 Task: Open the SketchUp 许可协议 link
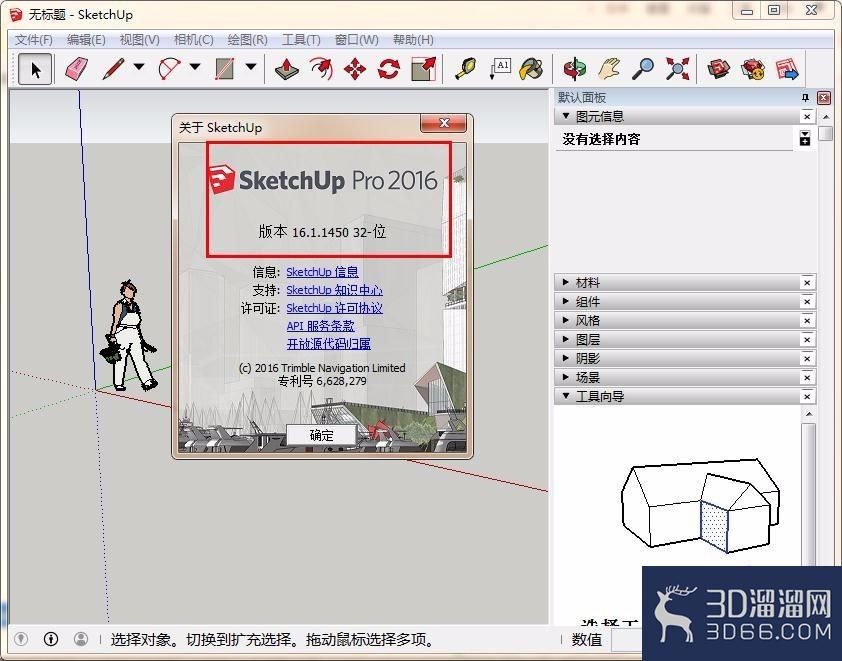334,308
